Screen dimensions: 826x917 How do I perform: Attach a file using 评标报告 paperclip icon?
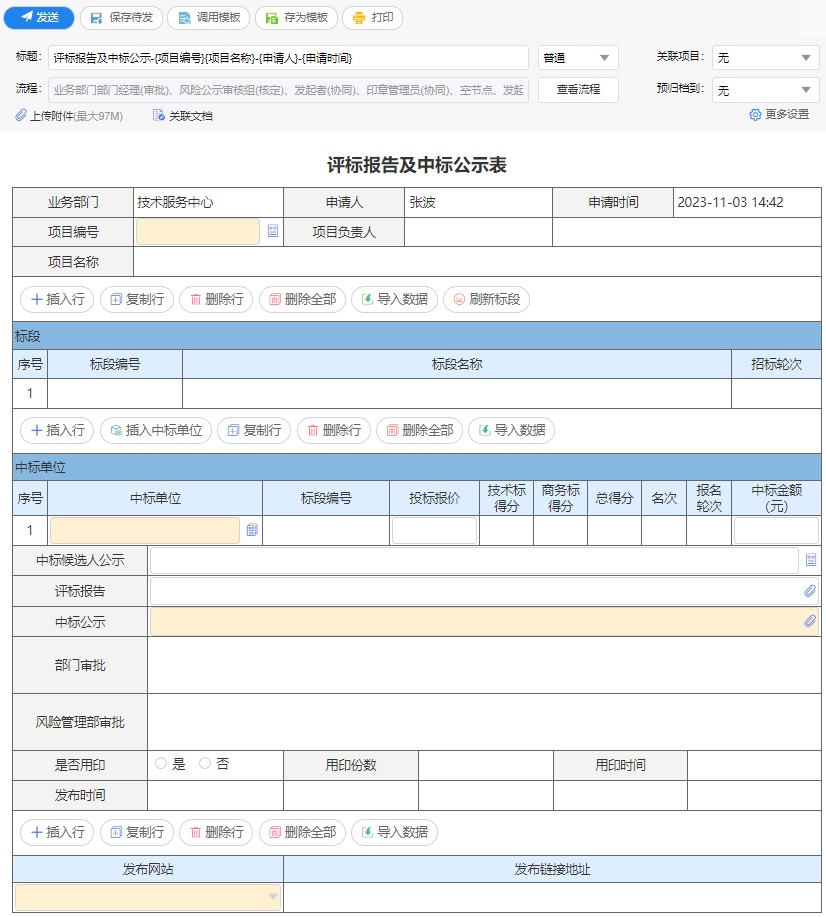[x=810, y=591]
